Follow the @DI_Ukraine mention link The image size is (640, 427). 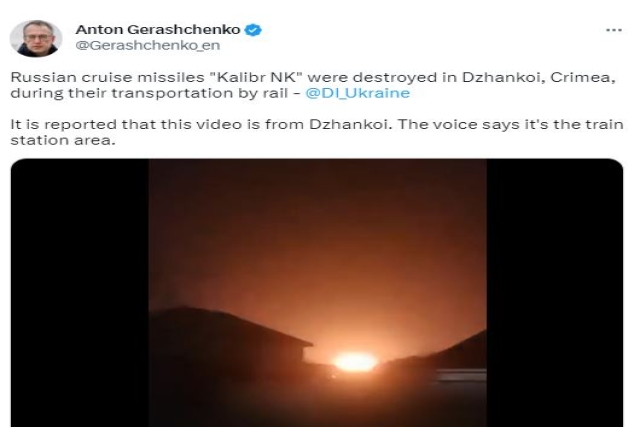358,93
